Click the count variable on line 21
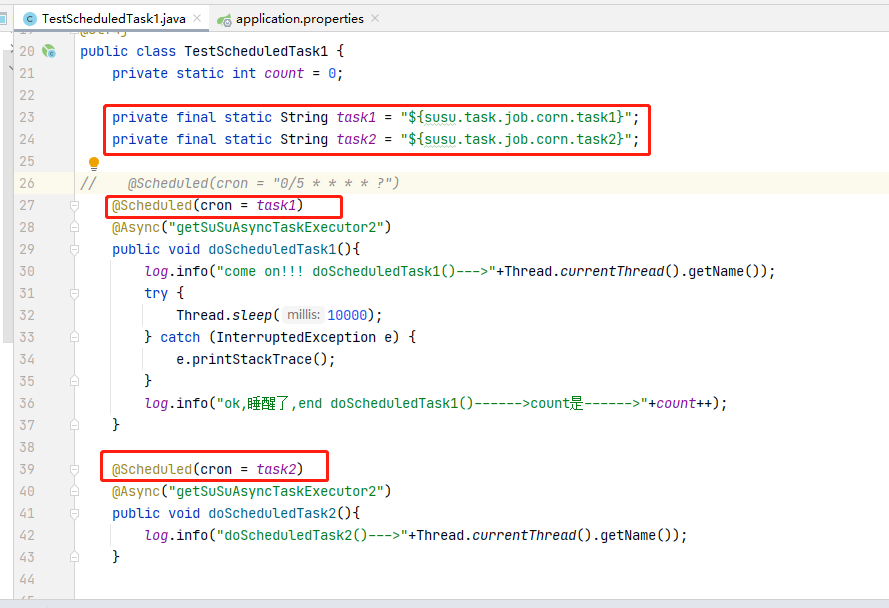Screen dimensions: 889x608 [283, 72]
